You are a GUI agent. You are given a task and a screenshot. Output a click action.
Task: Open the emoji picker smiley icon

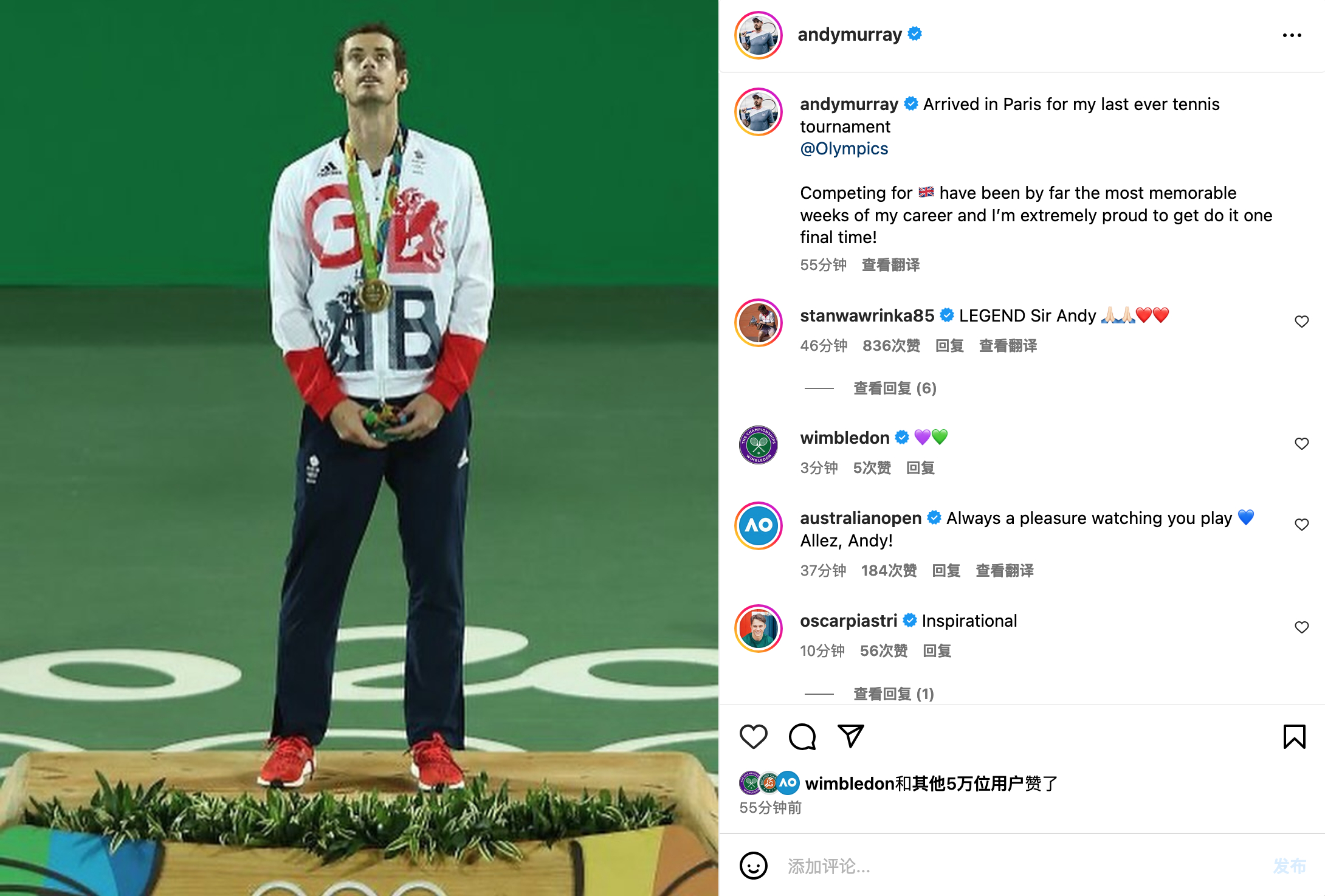[x=754, y=866]
